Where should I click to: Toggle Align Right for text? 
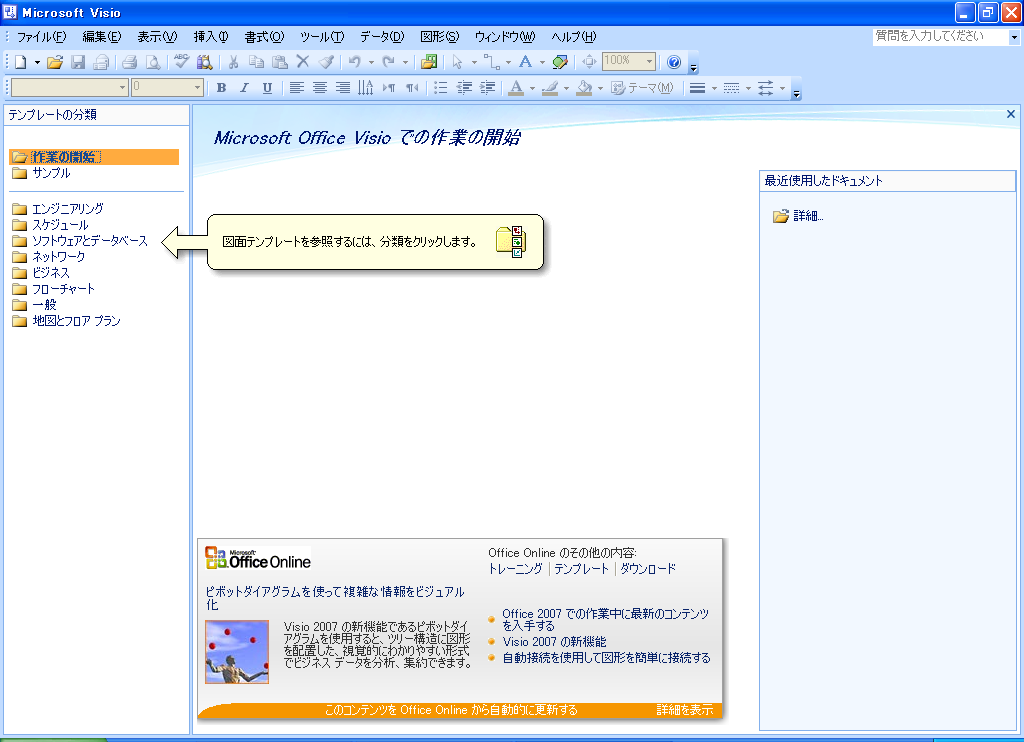[342, 88]
